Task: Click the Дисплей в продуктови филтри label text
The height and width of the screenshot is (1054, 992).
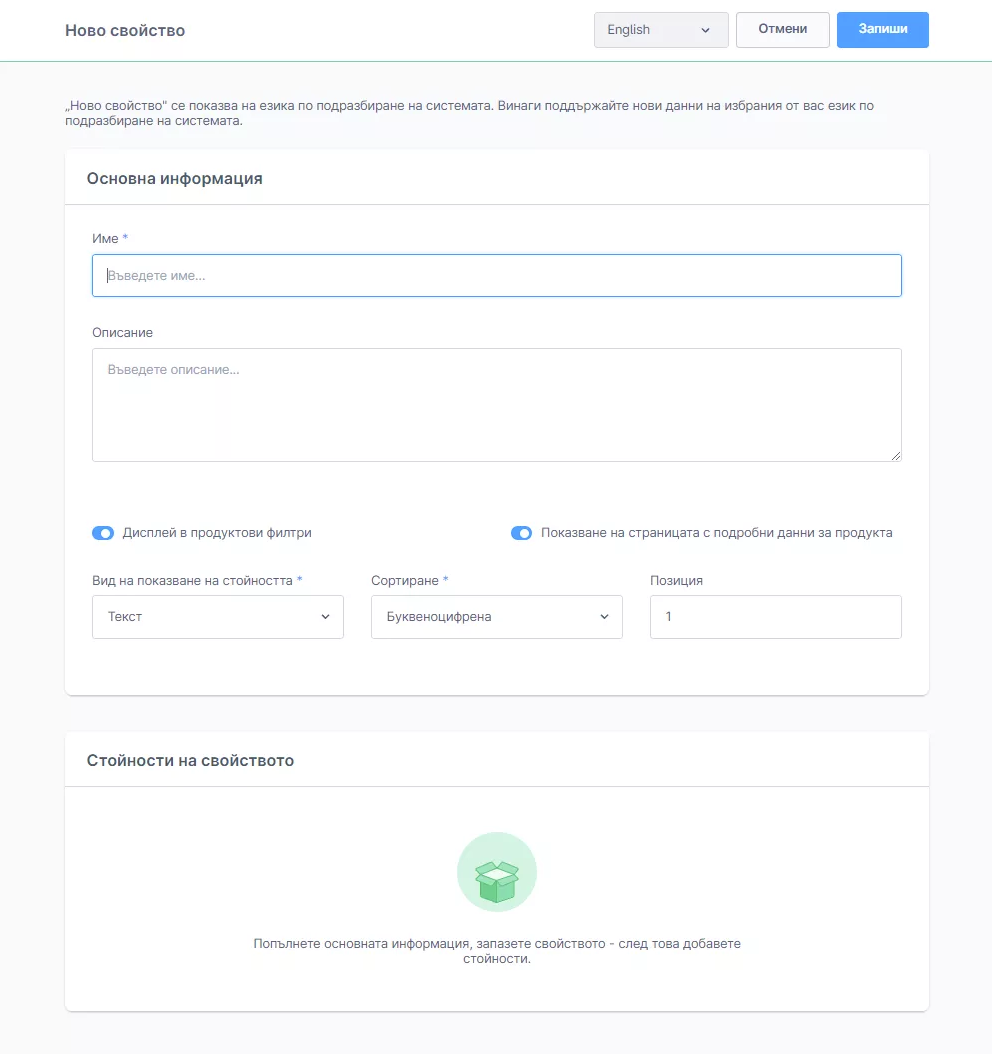Action: (x=217, y=533)
